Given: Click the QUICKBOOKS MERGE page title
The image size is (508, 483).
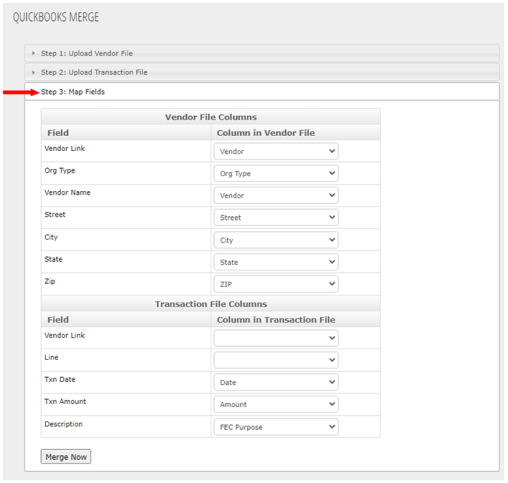Looking at the screenshot, I should pos(56,17).
